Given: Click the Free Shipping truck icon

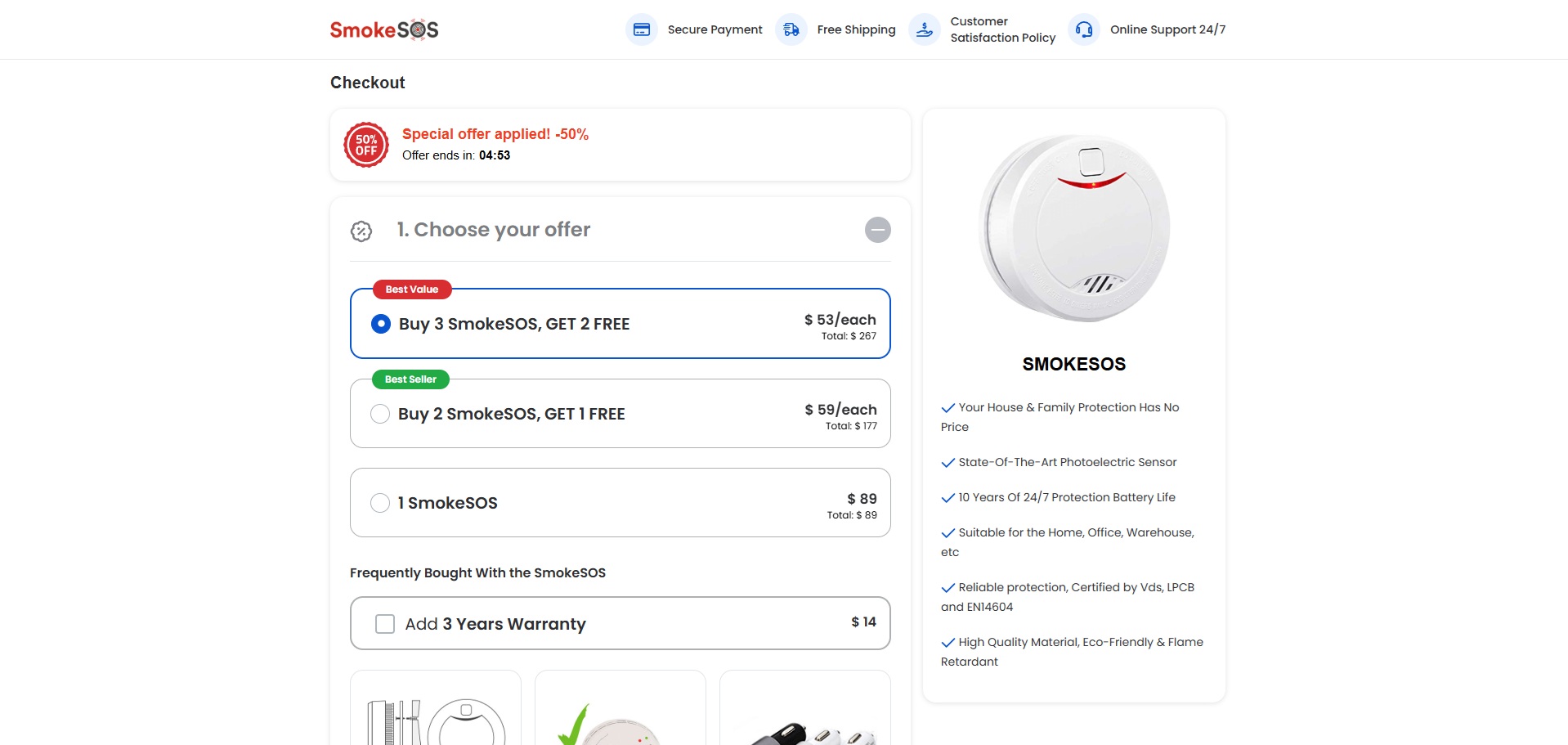Looking at the screenshot, I should click(791, 30).
